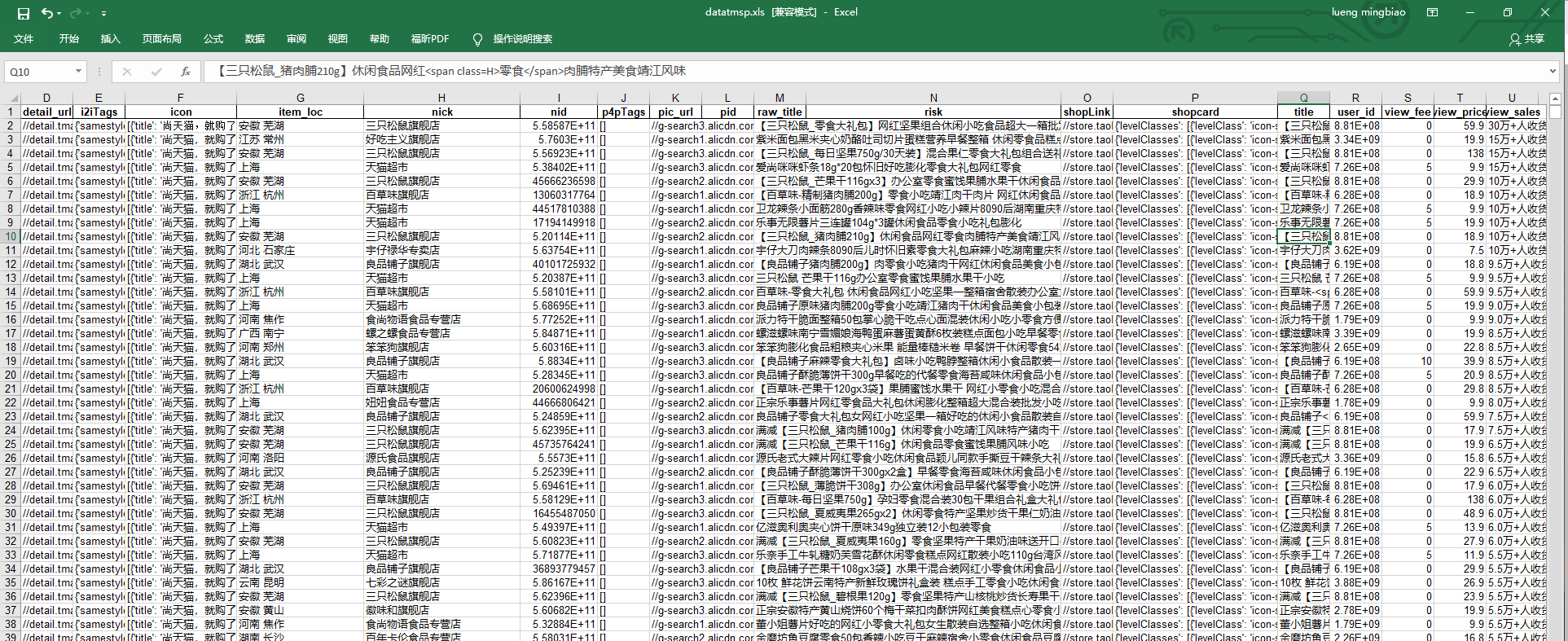The height and width of the screenshot is (641, 1568).
Task: Open Customize Quick Access Toolbar dropdown
Action: [103, 14]
